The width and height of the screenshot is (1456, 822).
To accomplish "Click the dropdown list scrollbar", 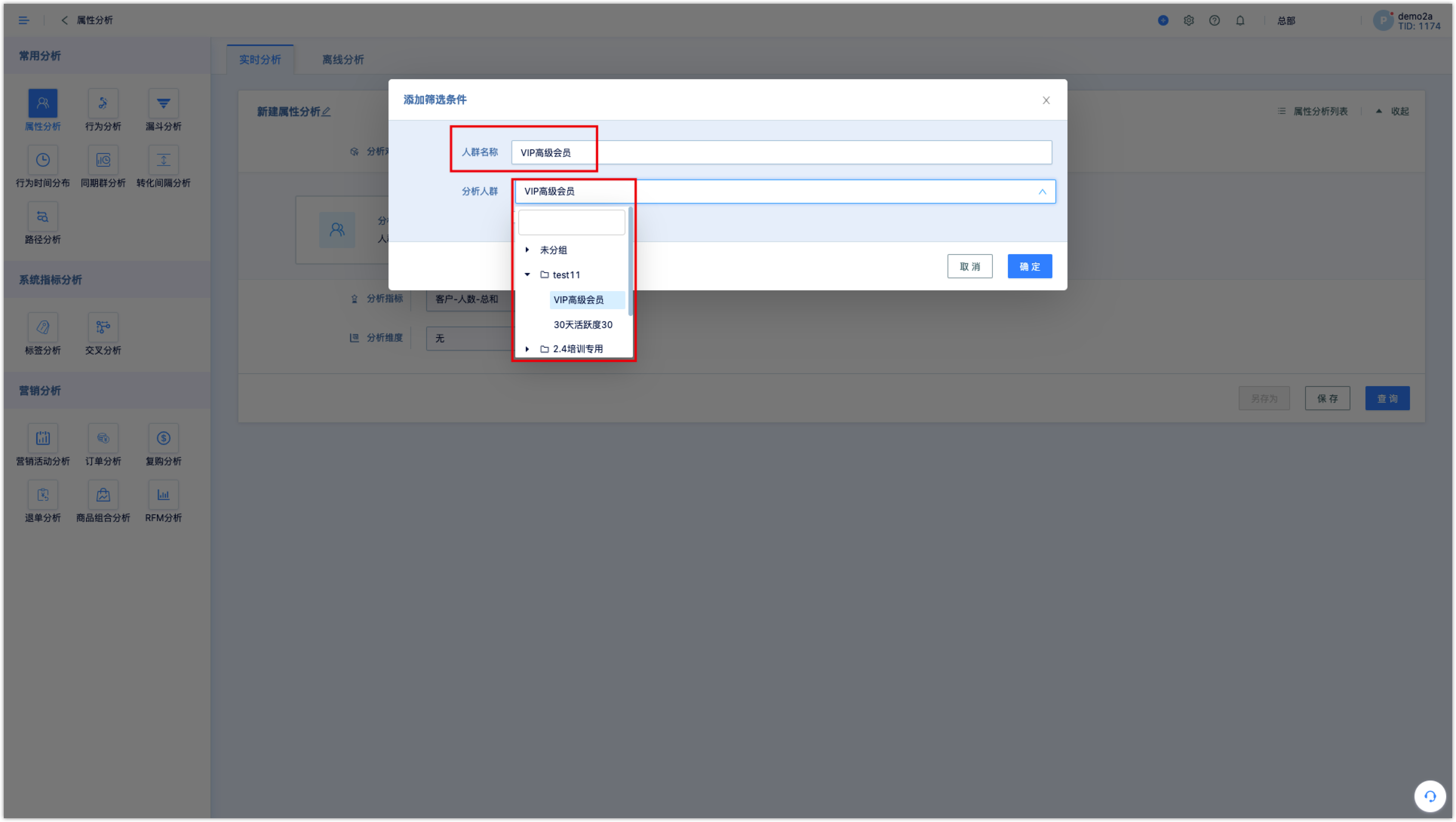I will click(630, 261).
